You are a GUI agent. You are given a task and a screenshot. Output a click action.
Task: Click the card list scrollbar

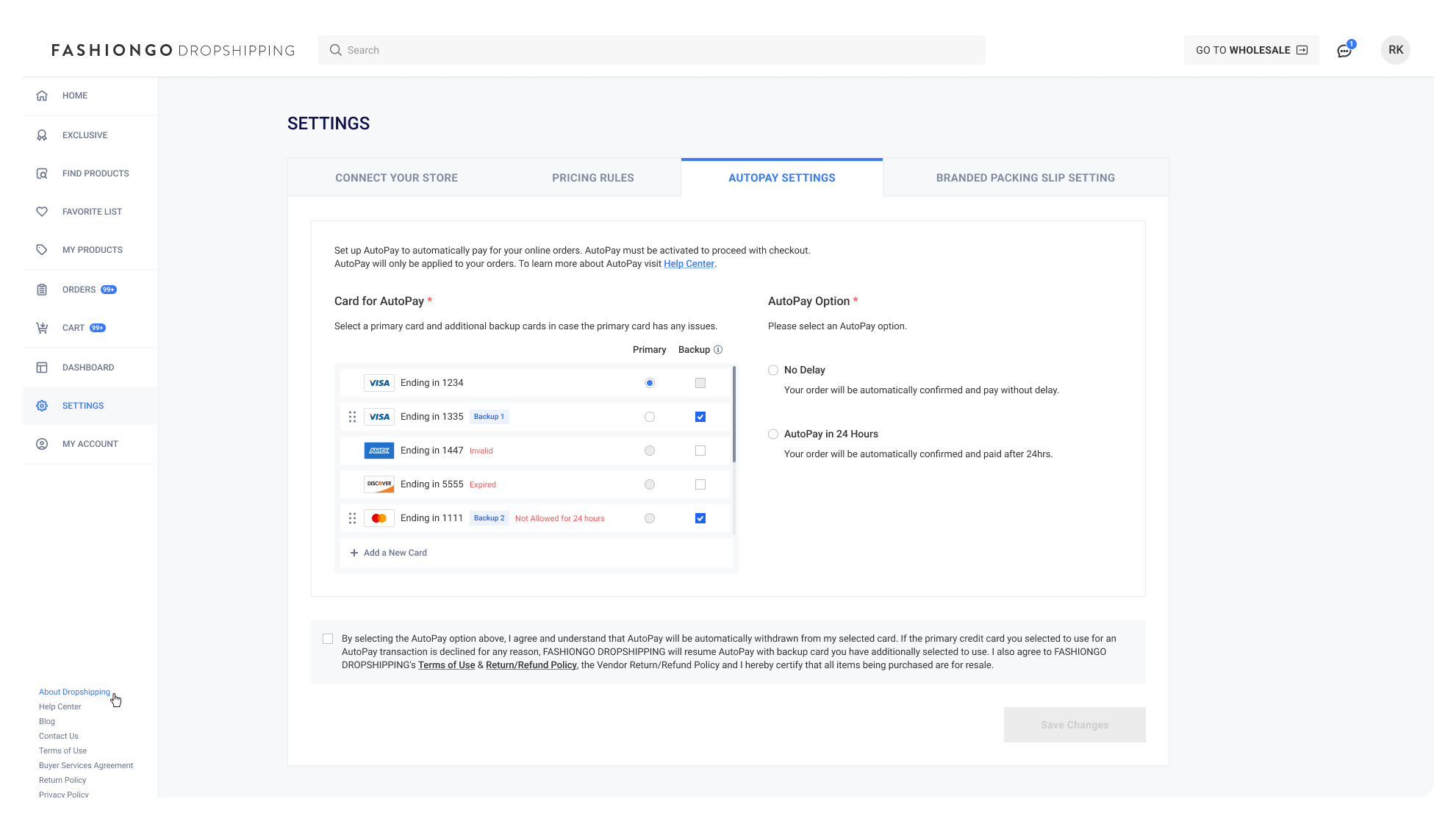(x=734, y=415)
